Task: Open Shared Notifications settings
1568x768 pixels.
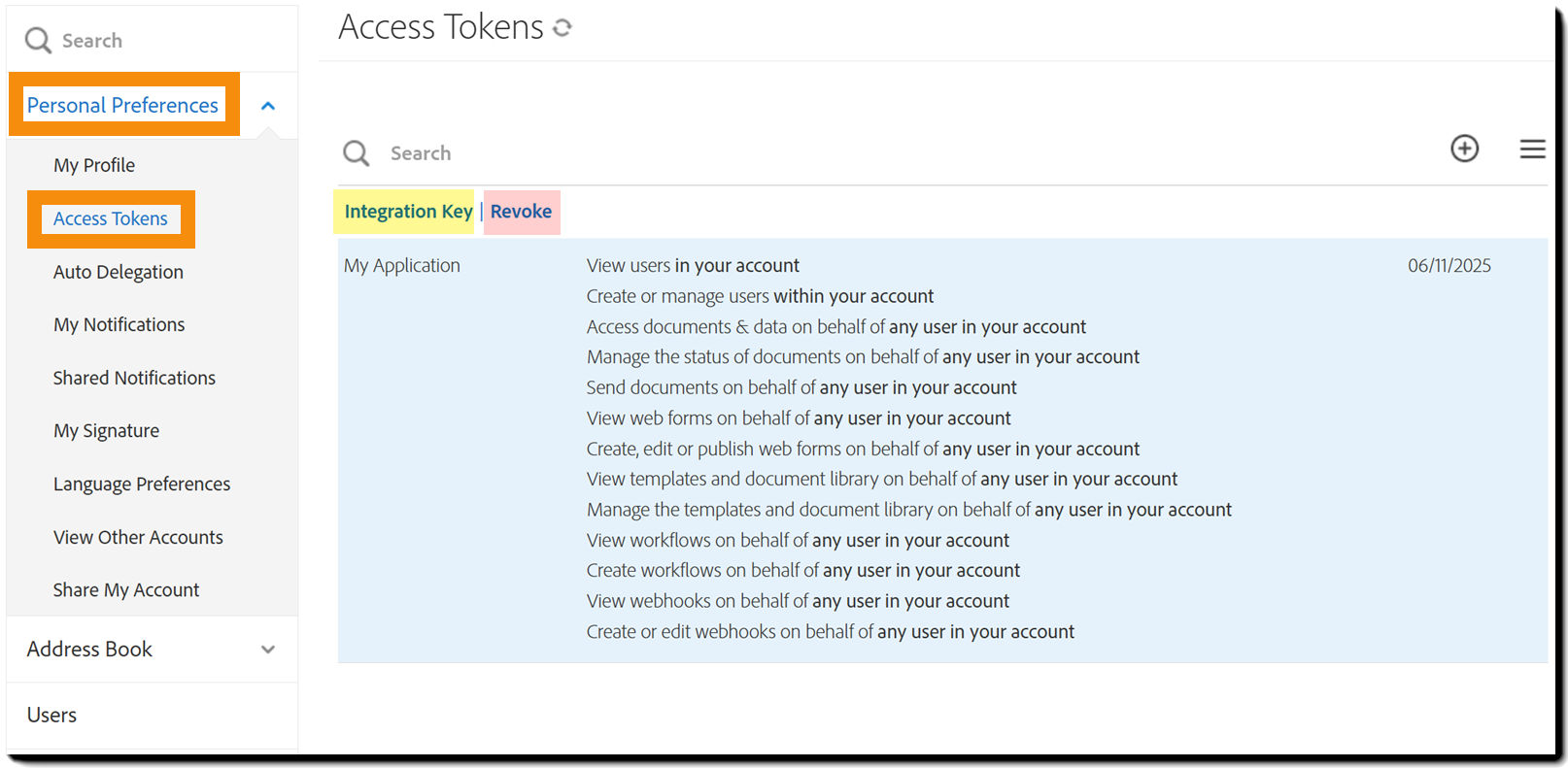Action: coord(134,378)
